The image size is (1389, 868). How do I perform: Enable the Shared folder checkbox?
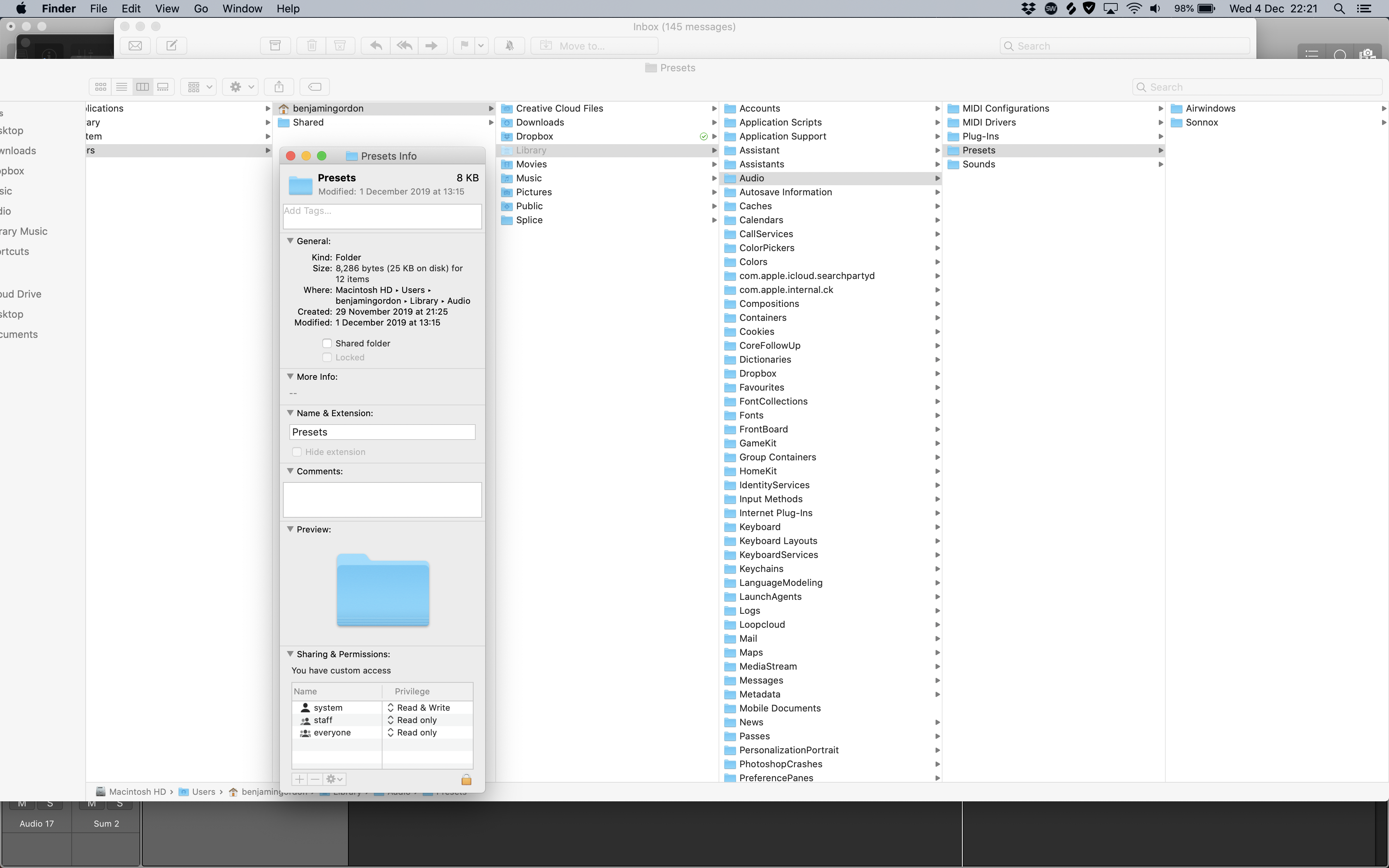click(x=327, y=343)
